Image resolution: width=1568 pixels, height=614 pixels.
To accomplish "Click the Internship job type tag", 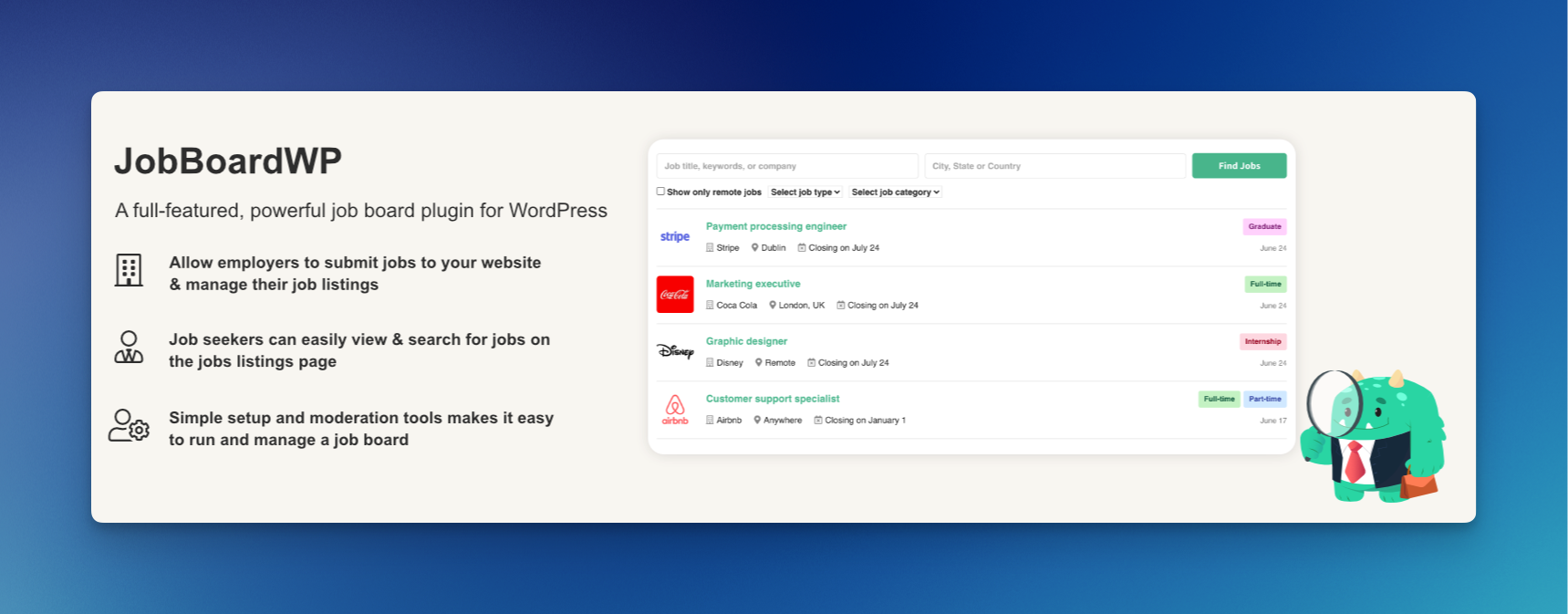I will [1262, 341].
